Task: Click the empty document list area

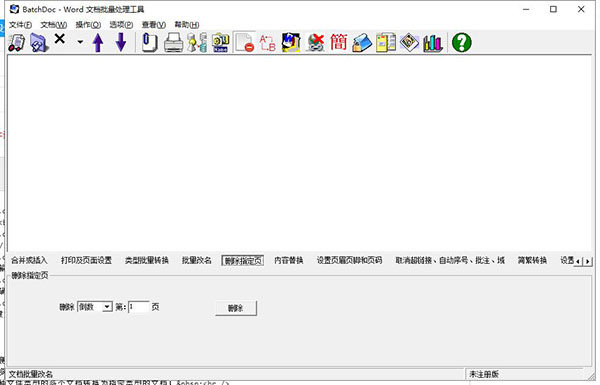Action: click(x=300, y=153)
